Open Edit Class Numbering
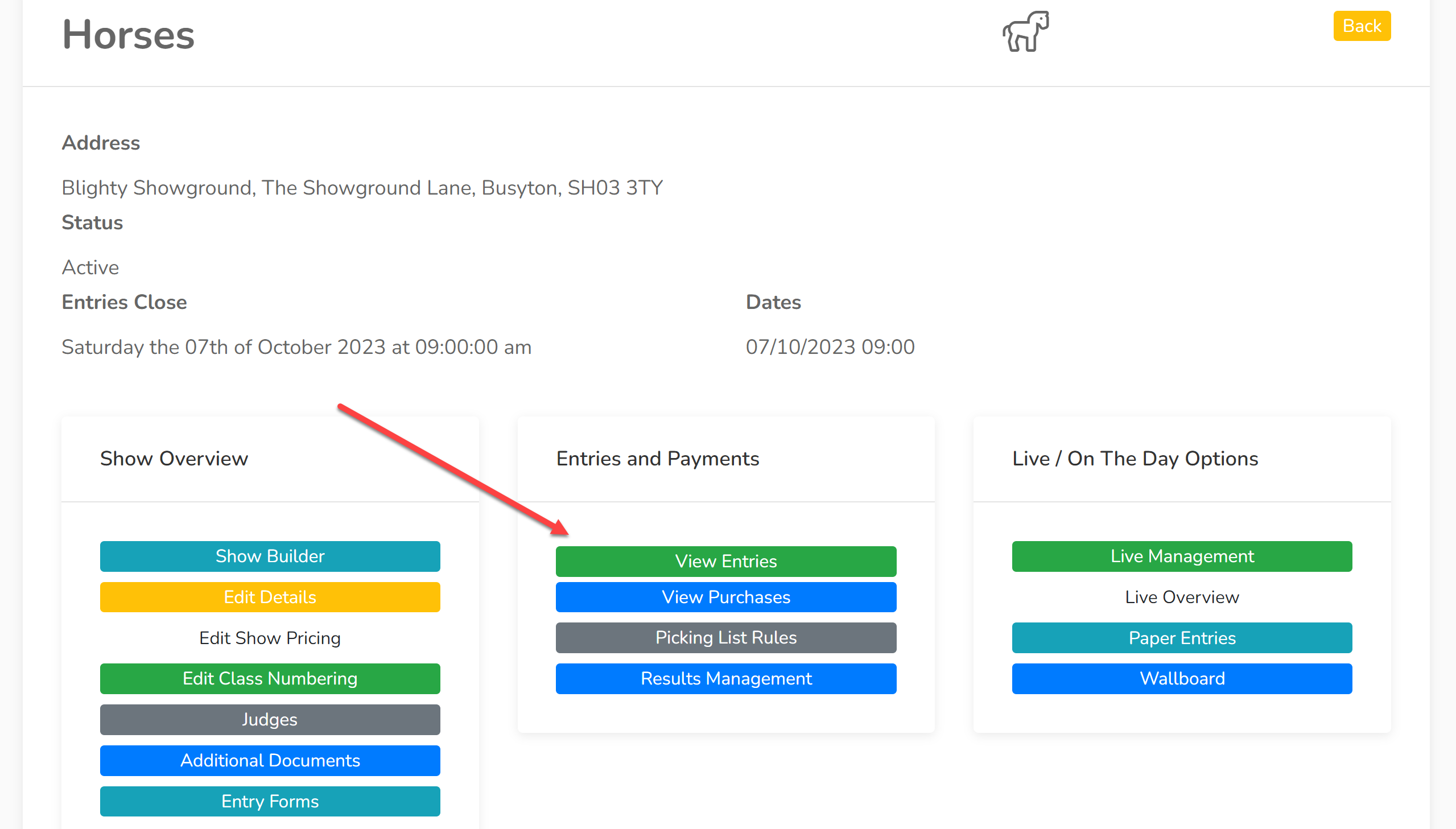1456x829 pixels. click(270, 679)
